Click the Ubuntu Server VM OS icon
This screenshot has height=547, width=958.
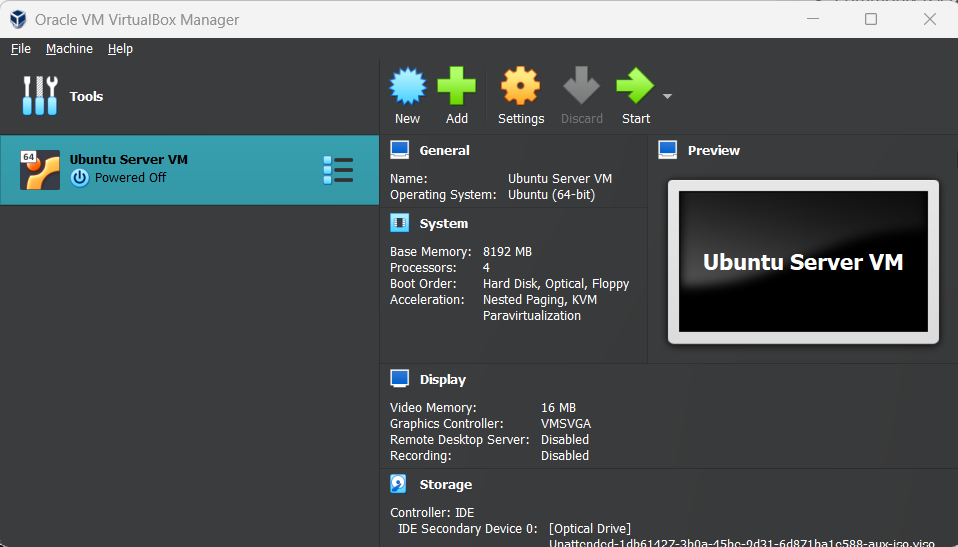pyautogui.click(x=40, y=170)
